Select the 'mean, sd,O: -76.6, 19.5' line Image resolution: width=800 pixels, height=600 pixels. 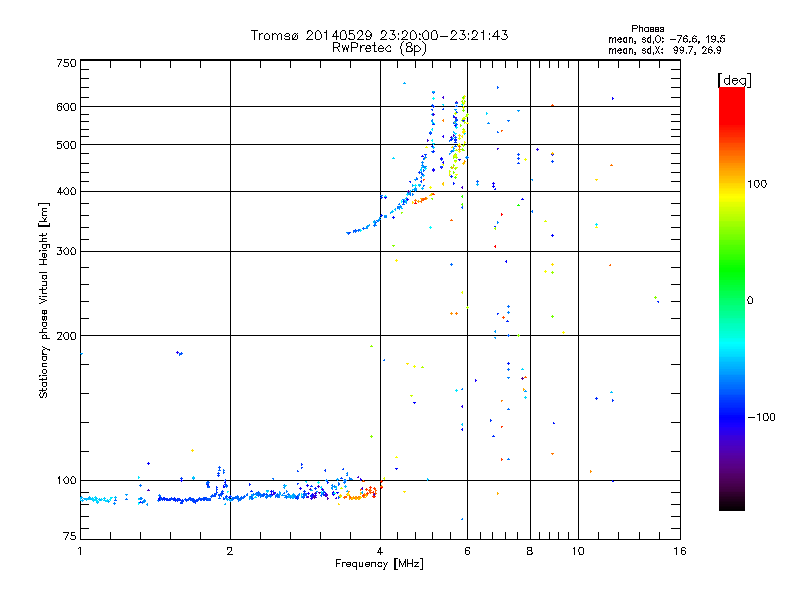tap(667, 39)
